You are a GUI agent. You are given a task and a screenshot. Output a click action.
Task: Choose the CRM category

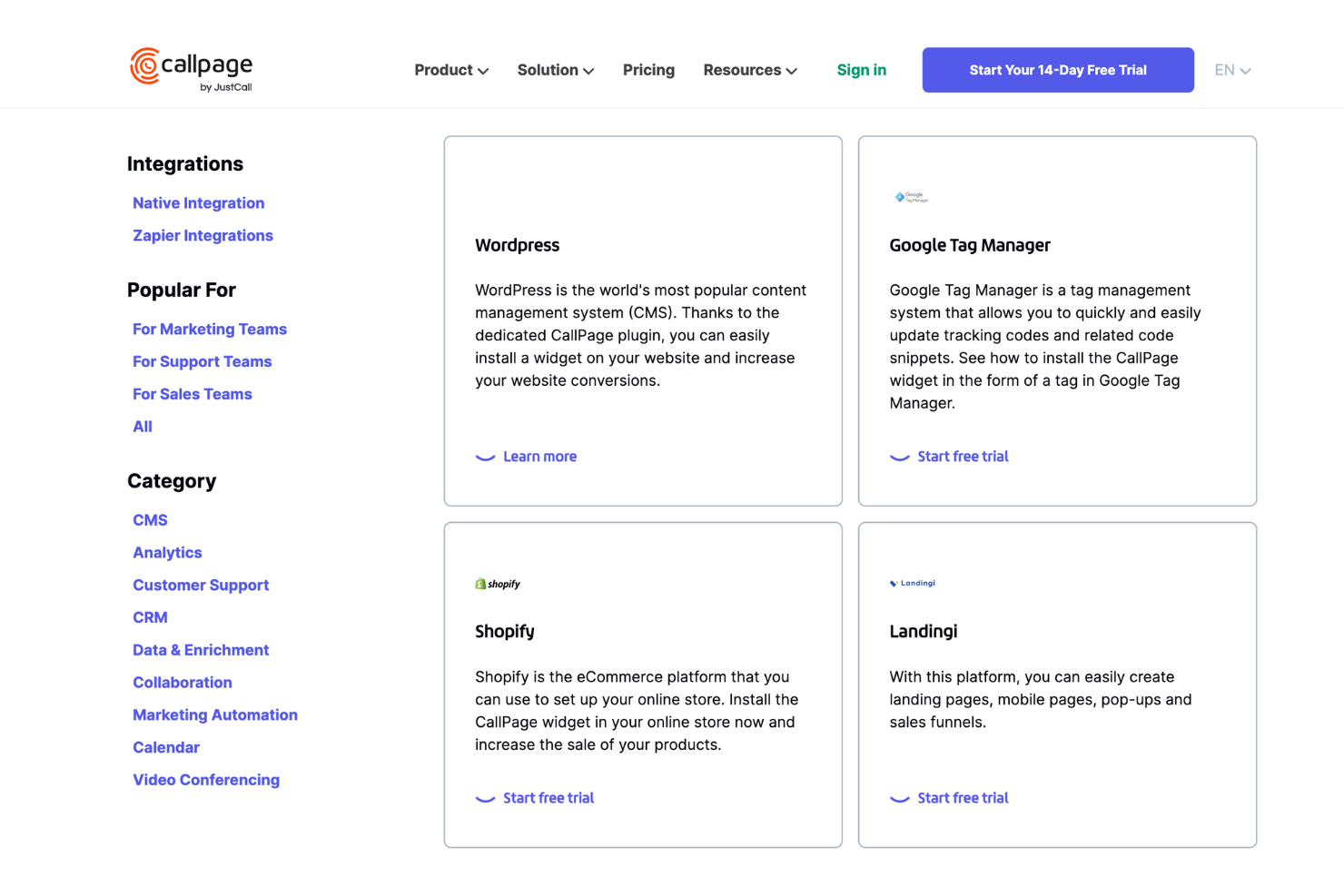[150, 617]
